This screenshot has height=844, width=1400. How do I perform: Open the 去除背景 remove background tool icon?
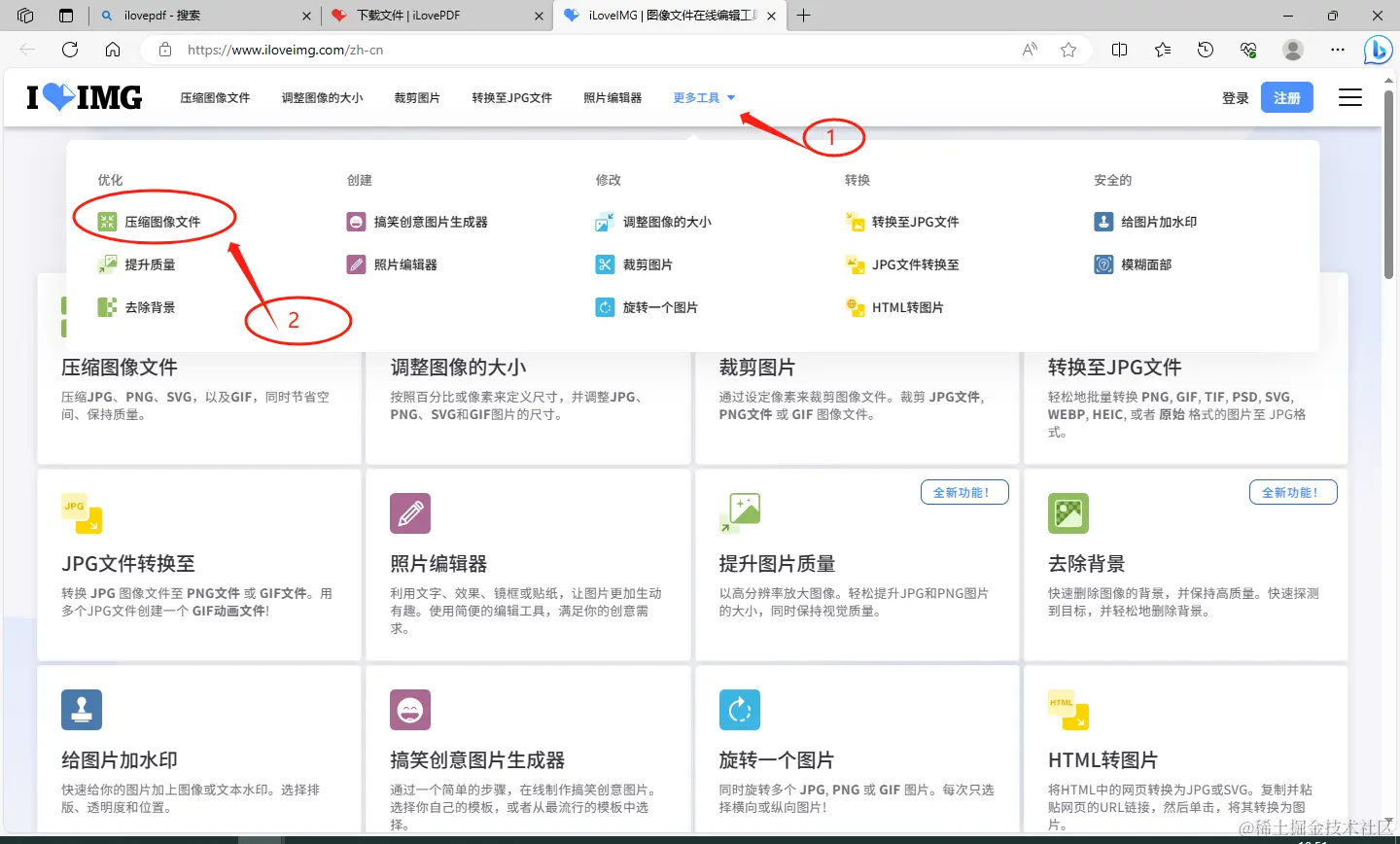coord(108,306)
